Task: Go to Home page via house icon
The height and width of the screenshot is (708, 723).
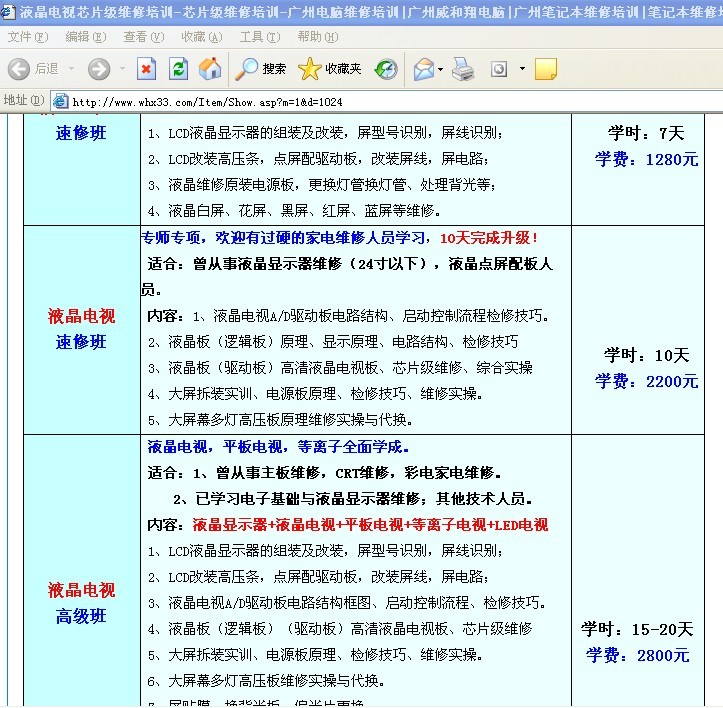Action: click(x=210, y=69)
